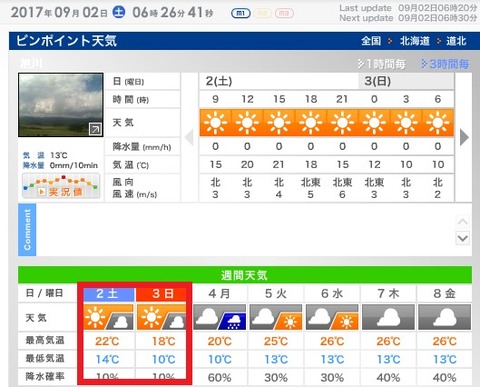Click cloudy-then-sunny icon for Wednesday 6水
Screen dimensions: 480x387
pos(332,317)
